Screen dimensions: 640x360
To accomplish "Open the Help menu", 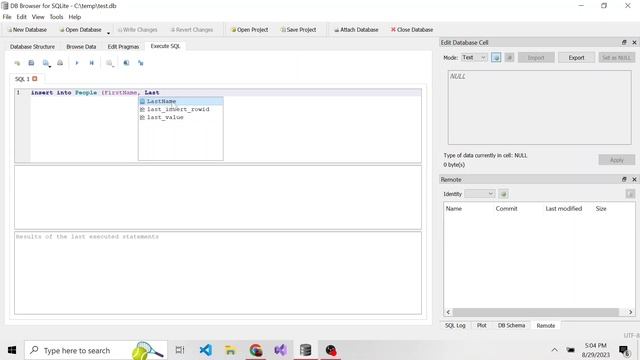I will pyautogui.click(x=75, y=17).
